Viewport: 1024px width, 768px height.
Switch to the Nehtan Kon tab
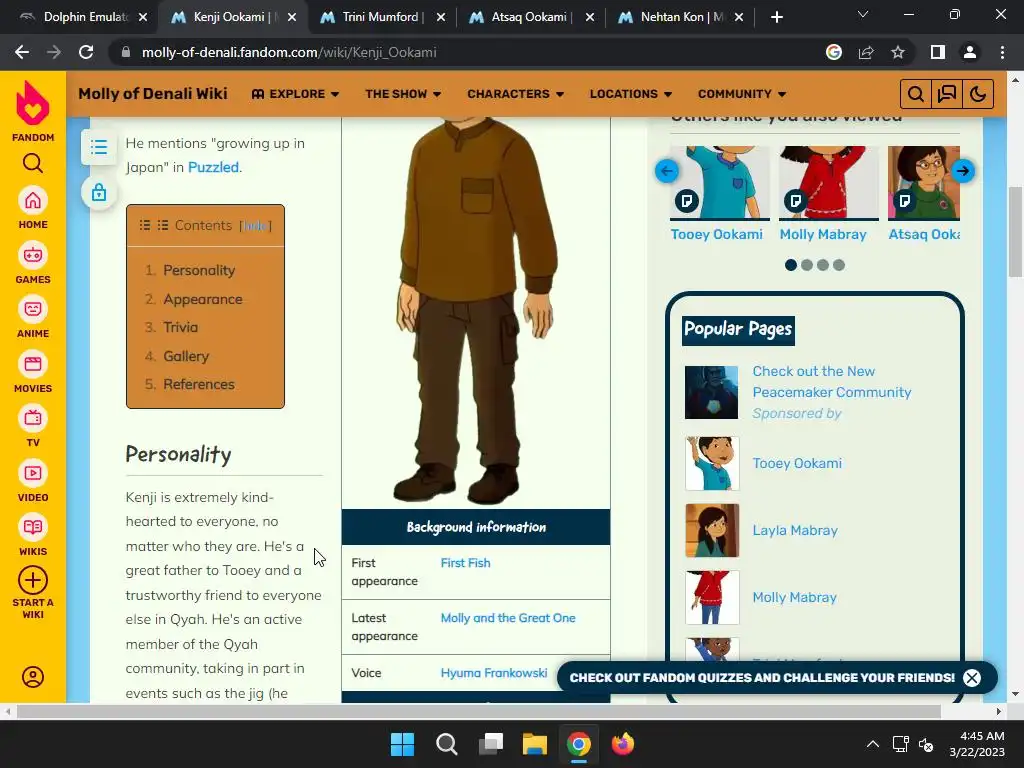point(680,17)
